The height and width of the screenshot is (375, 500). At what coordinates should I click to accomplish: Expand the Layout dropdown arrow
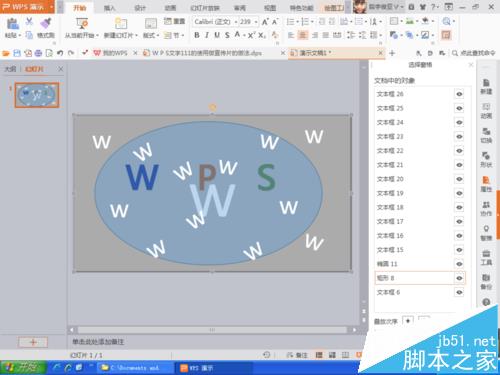click(158, 35)
